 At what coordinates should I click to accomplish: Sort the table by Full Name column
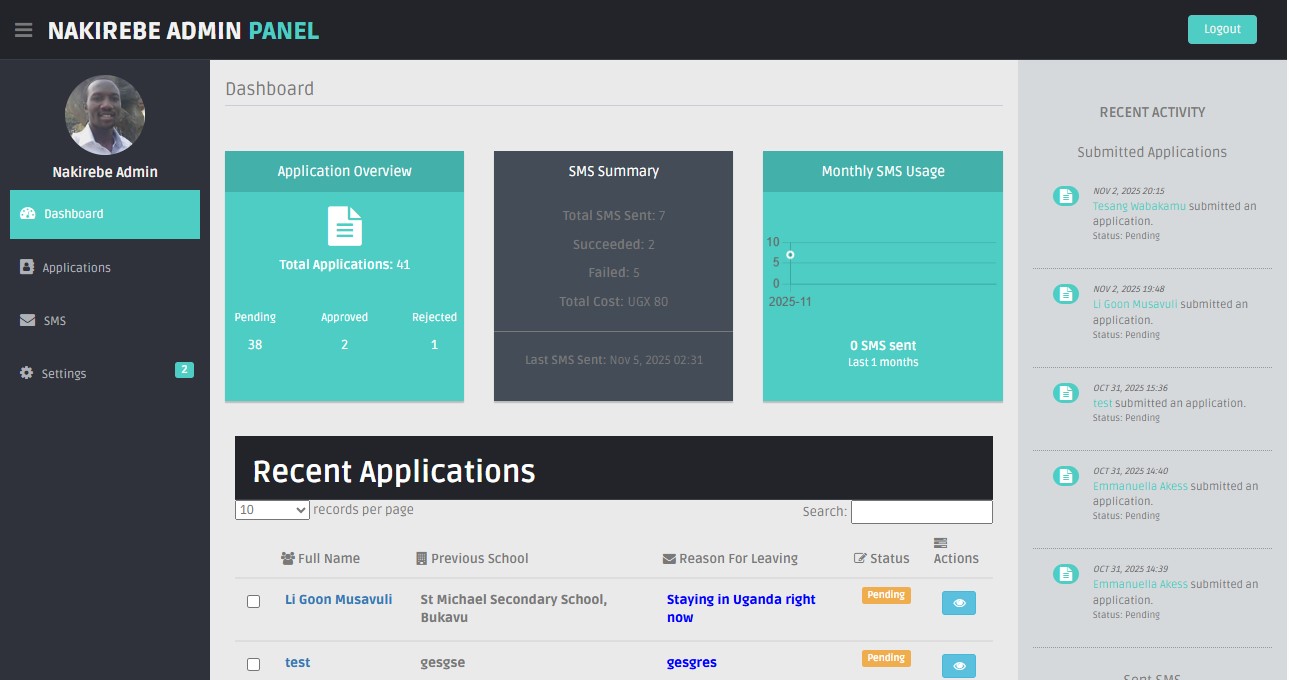tap(328, 558)
